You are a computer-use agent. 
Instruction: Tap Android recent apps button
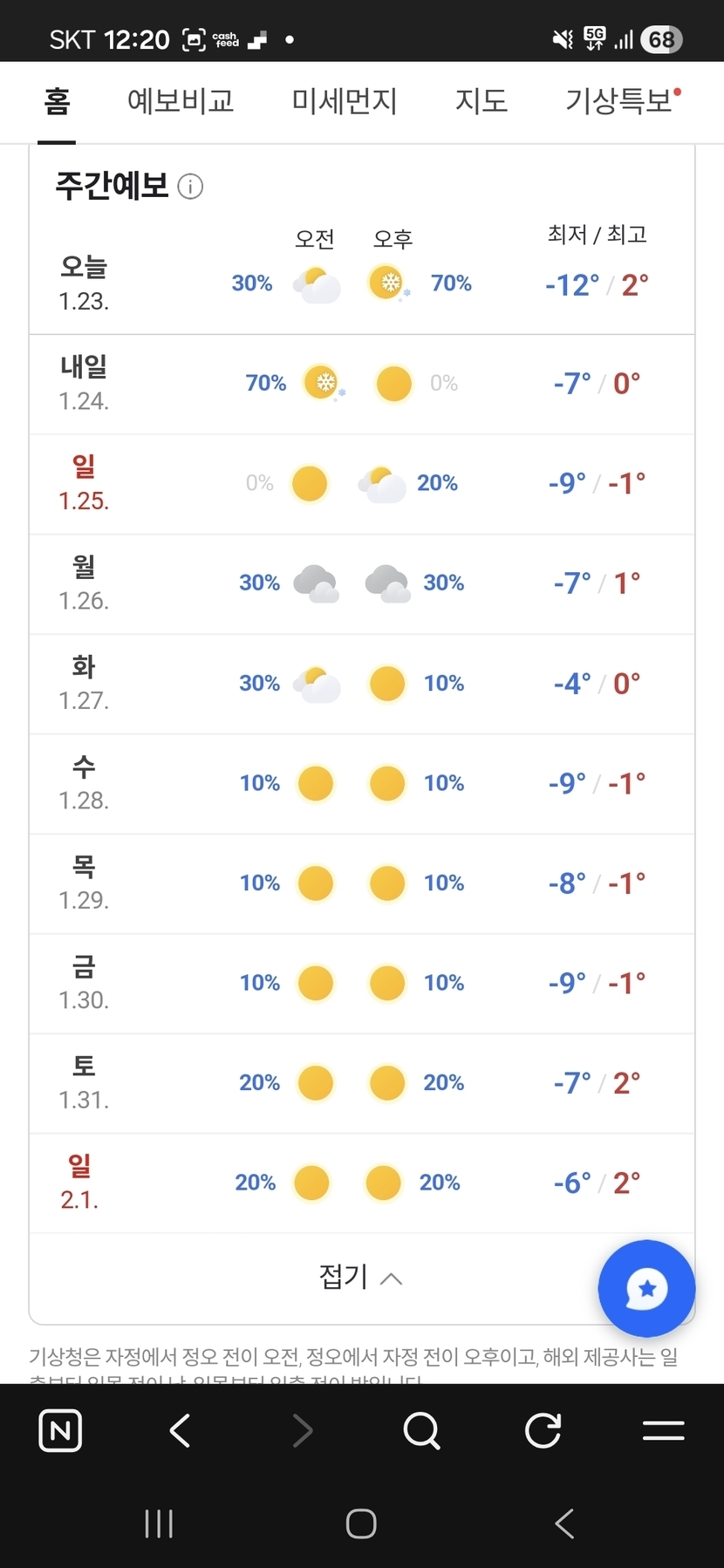(x=159, y=1524)
